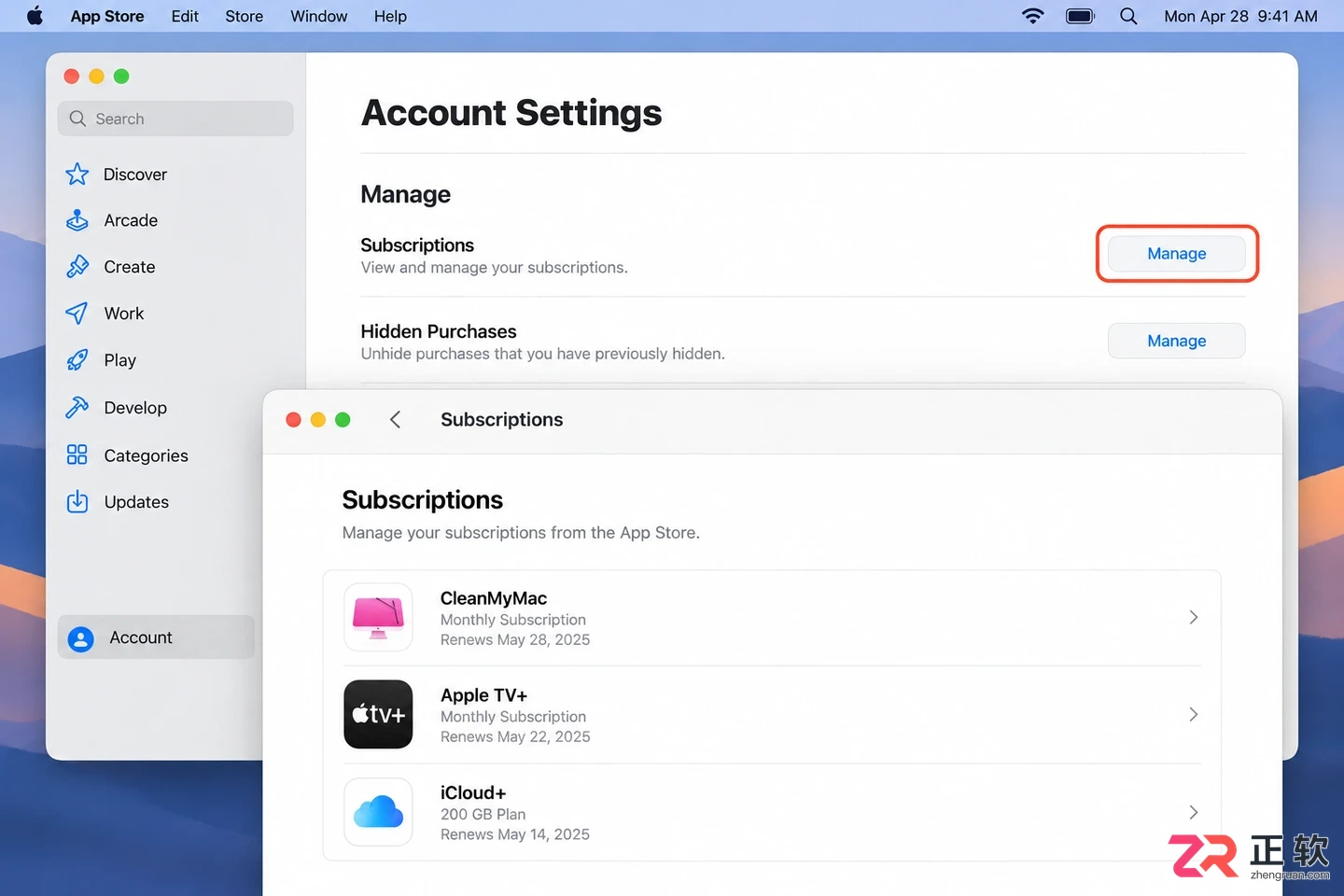Click Manage button for Hidden Purchases
The height and width of the screenshot is (896, 1344).
(1176, 341)
